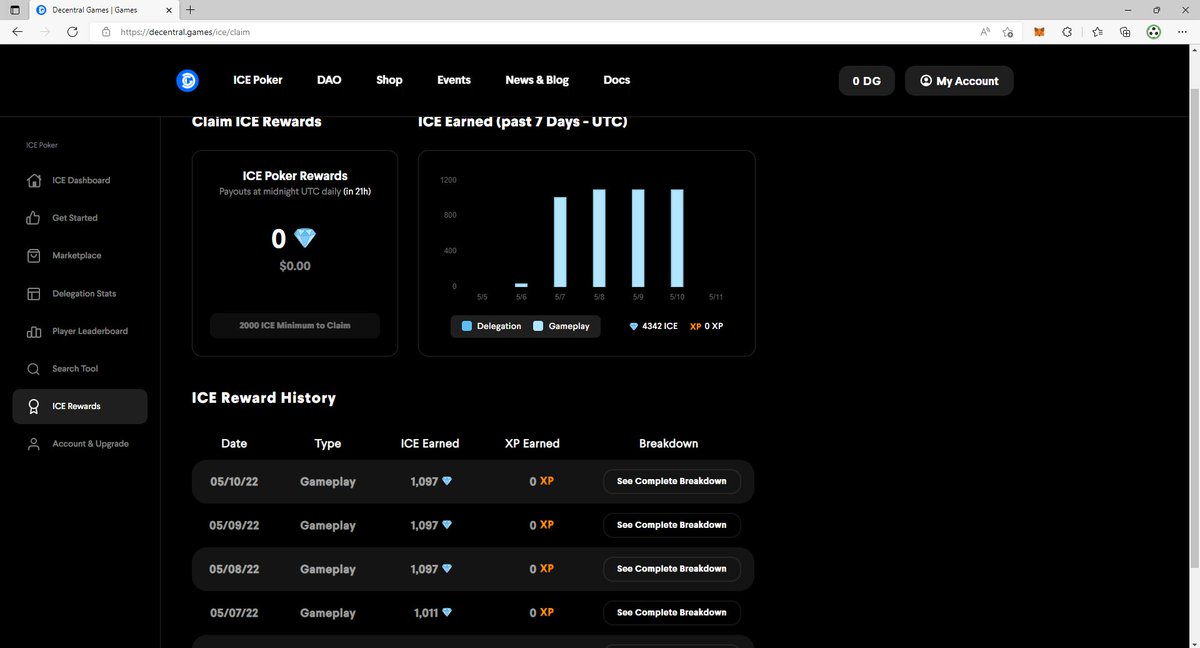See Complete Breakdown for 05/10/22

(672, 481)
